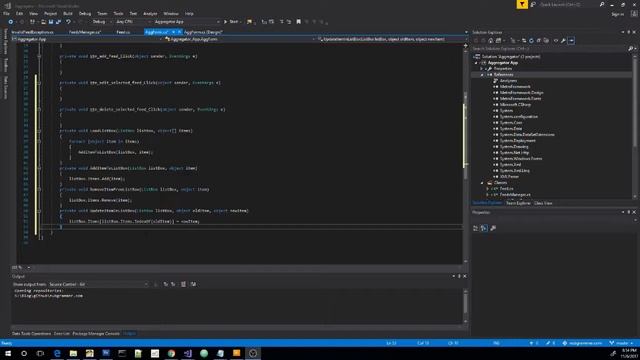Open the Aggregator_App.AggForm class dropdown
This screenshot has height=360, width=640.
point(240,39)
